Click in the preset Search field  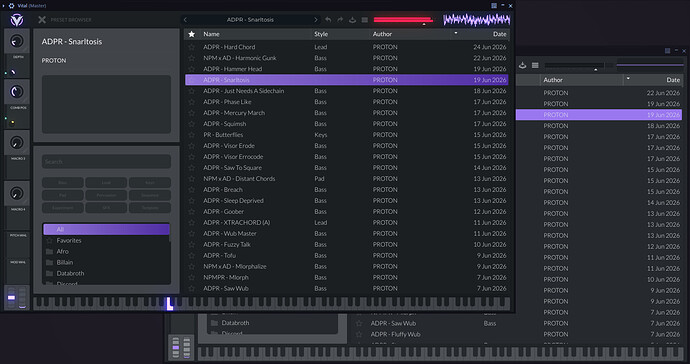[106, 162]
